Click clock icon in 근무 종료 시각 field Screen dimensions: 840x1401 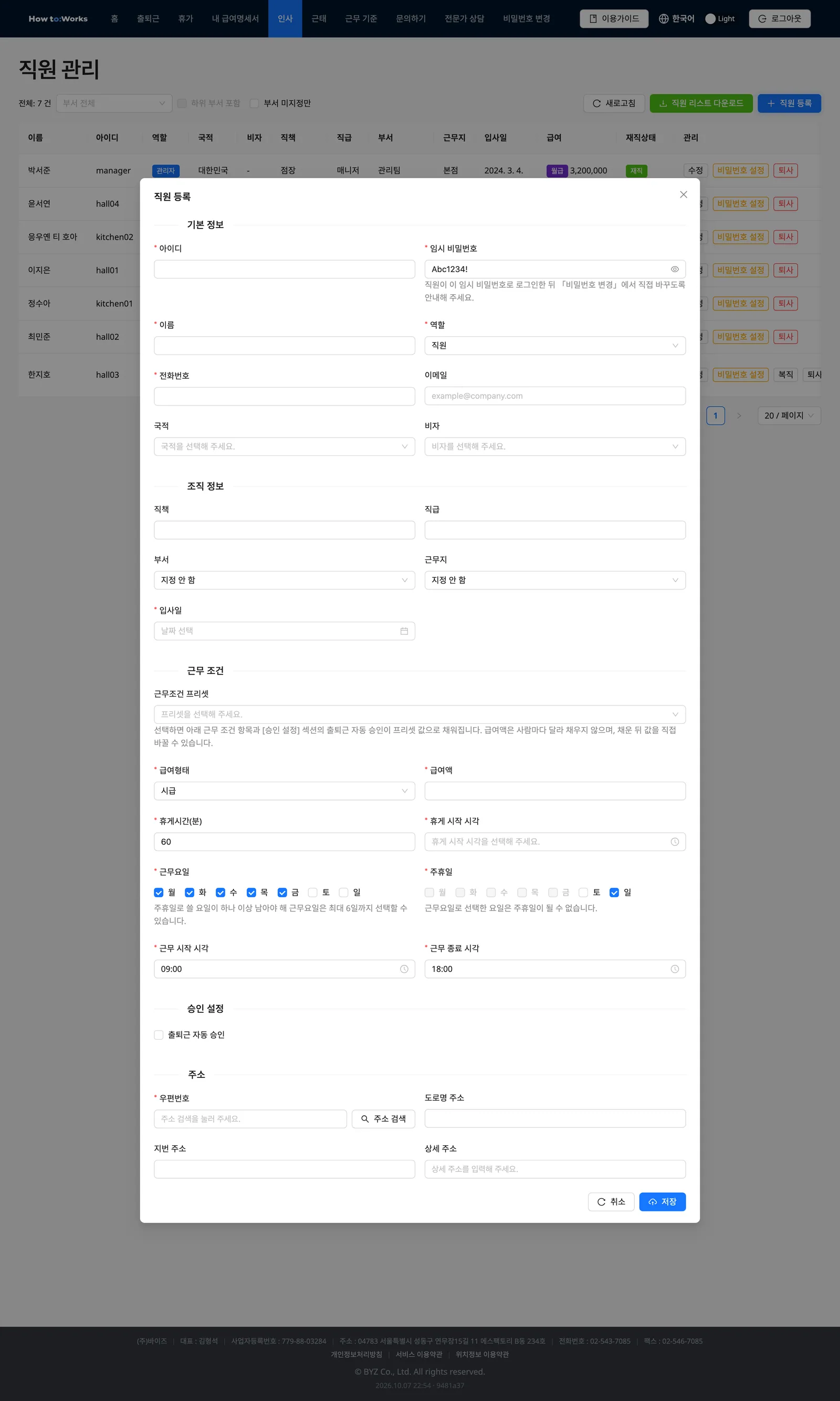pyautogui.click(x=675, y=969)
